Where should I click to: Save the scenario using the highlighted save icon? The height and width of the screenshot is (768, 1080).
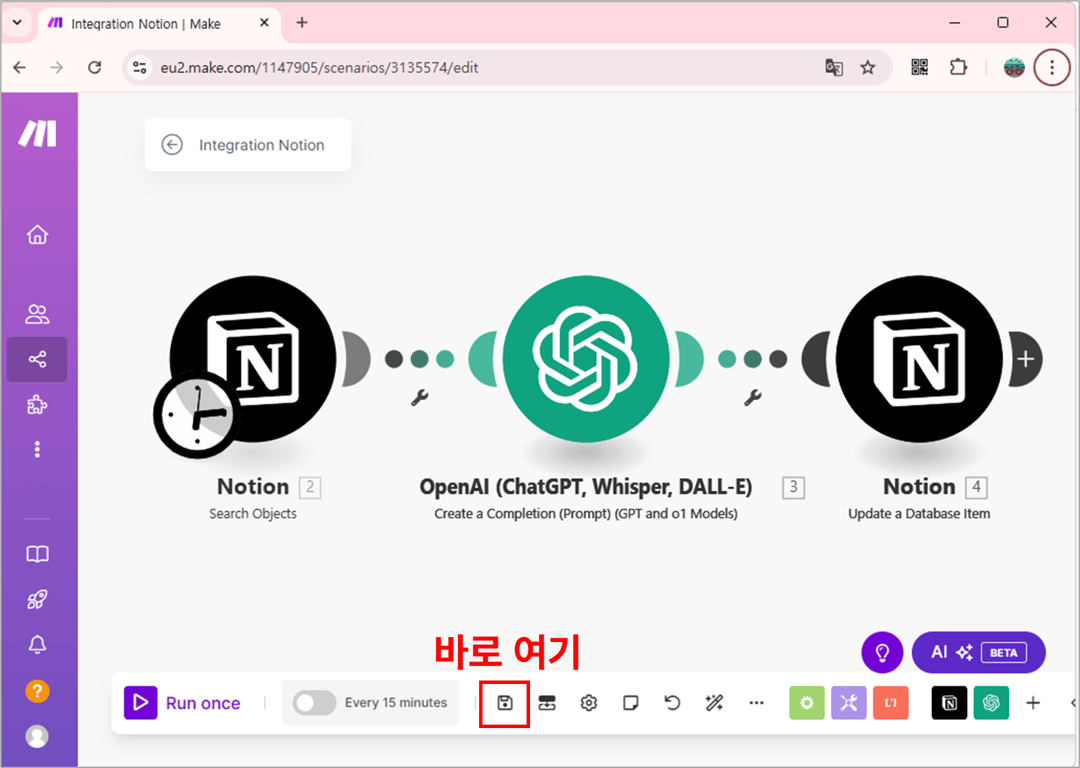point(504,703)
